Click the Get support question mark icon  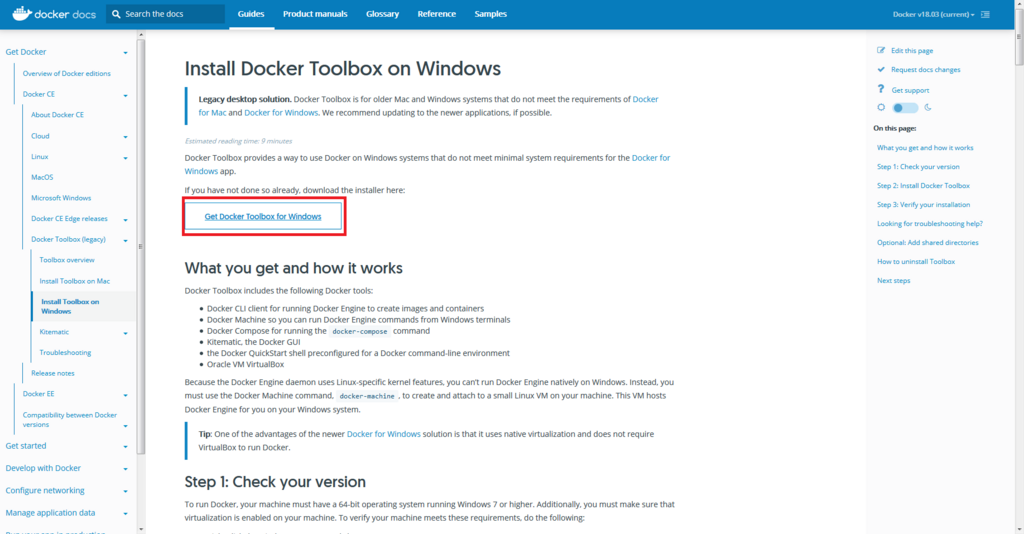coord(881,89)
